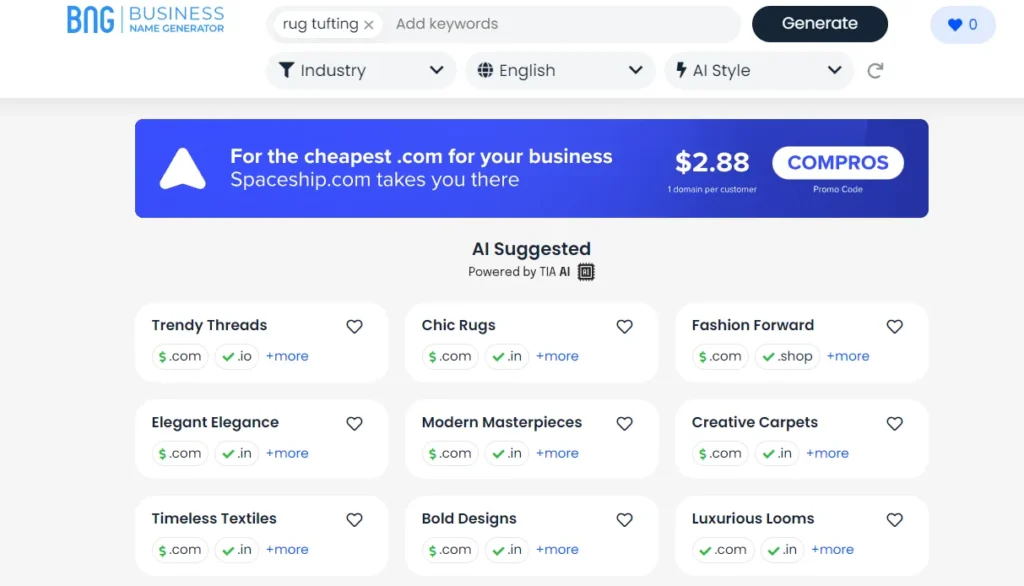Favorite the Trendy Threads name
1024x586 pixels.
coord(354,326)
